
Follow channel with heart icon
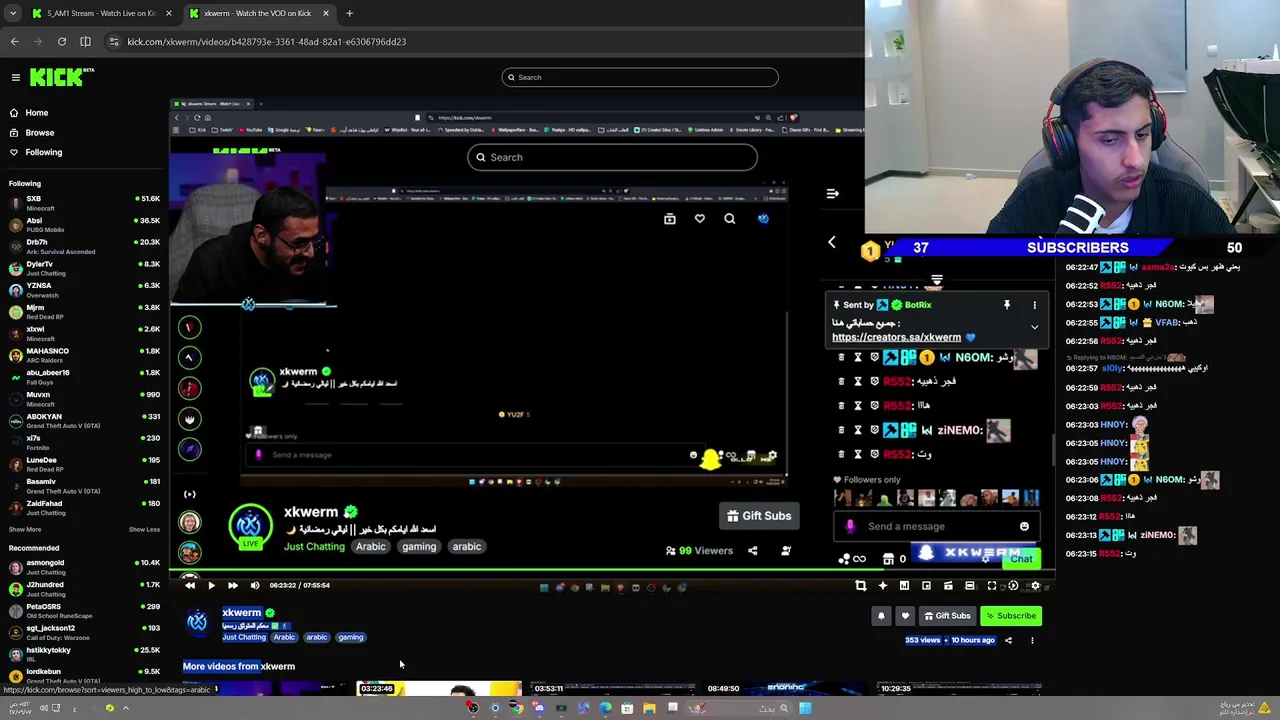pos(905,616)
